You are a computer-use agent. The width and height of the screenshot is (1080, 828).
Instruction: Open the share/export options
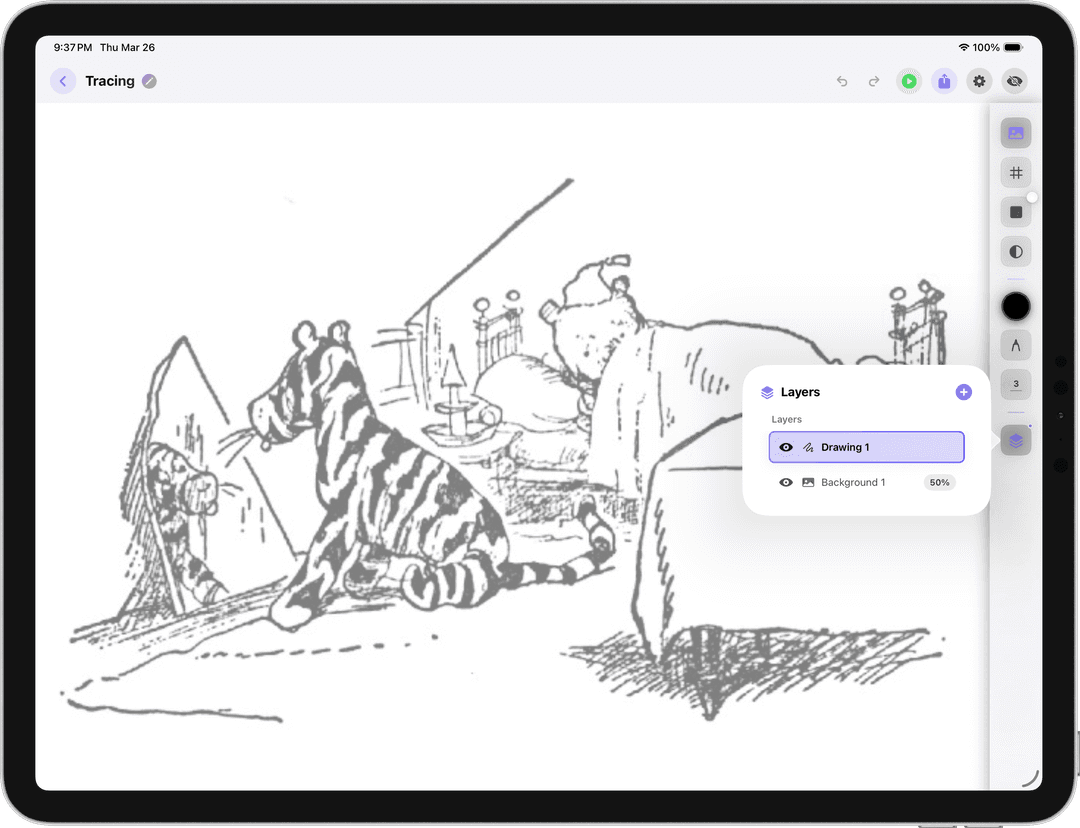pyautogui.click(x=944, y=81)
